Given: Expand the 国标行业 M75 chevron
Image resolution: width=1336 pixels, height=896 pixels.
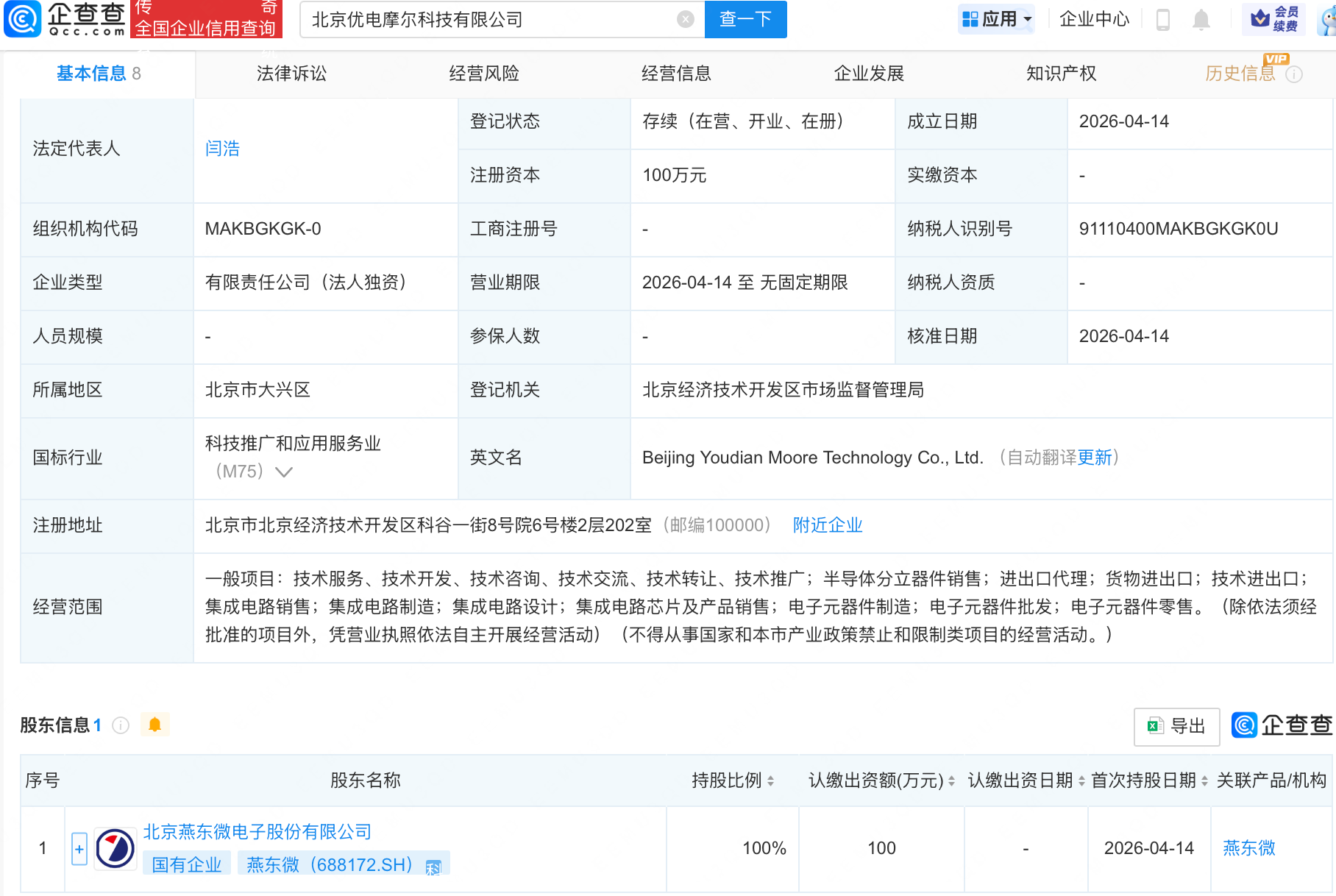Looking at the screenshot, I should click(283, 472).
